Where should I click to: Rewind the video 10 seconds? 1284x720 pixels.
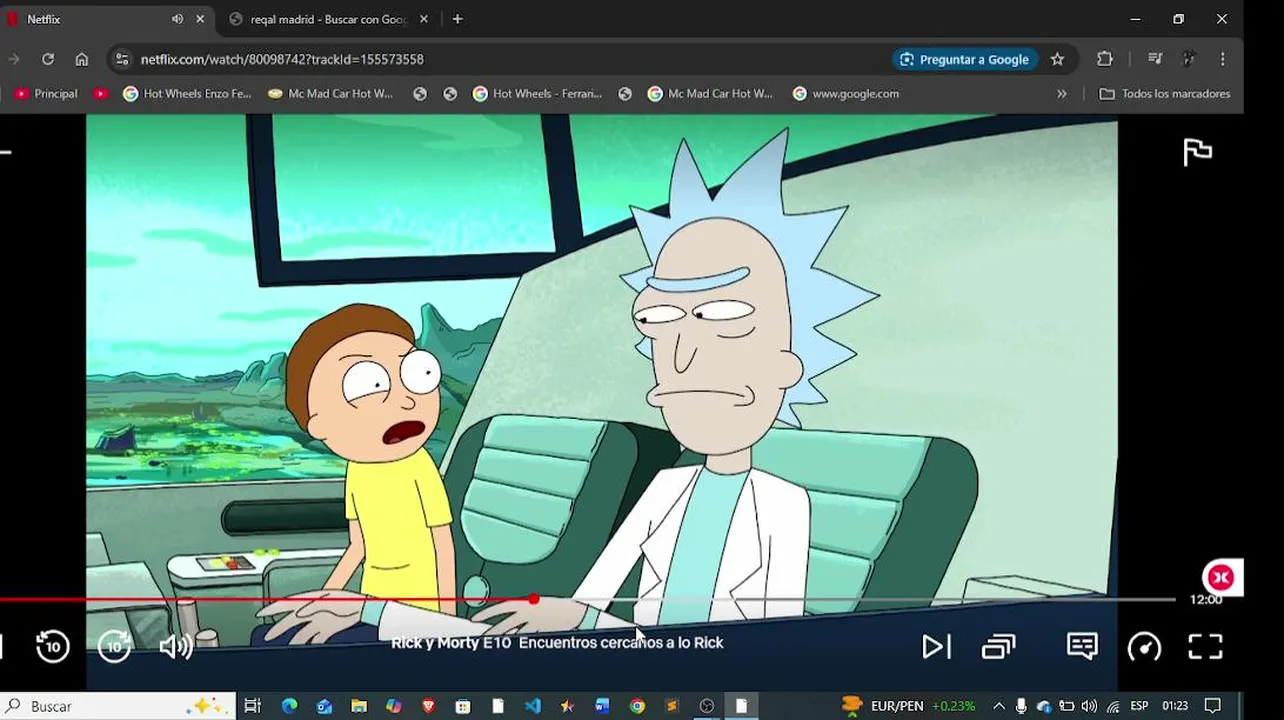(53, 647)
